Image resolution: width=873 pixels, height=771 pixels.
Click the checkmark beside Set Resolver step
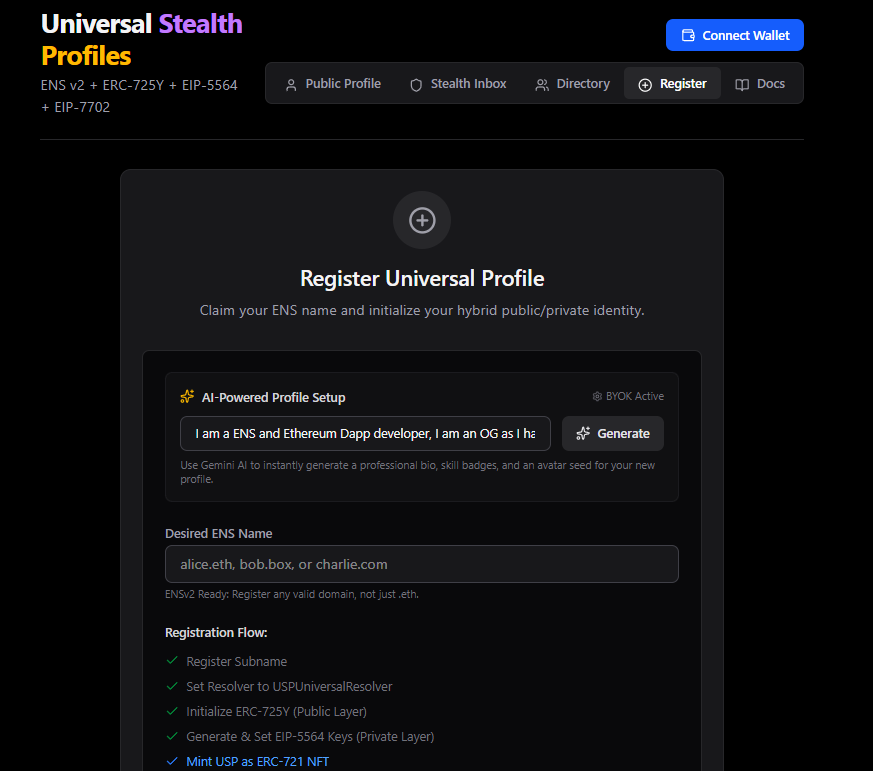pos(172,686)
